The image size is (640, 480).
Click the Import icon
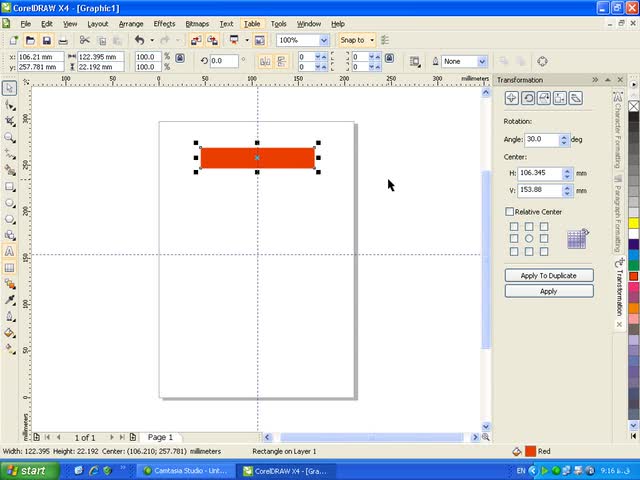196,40
